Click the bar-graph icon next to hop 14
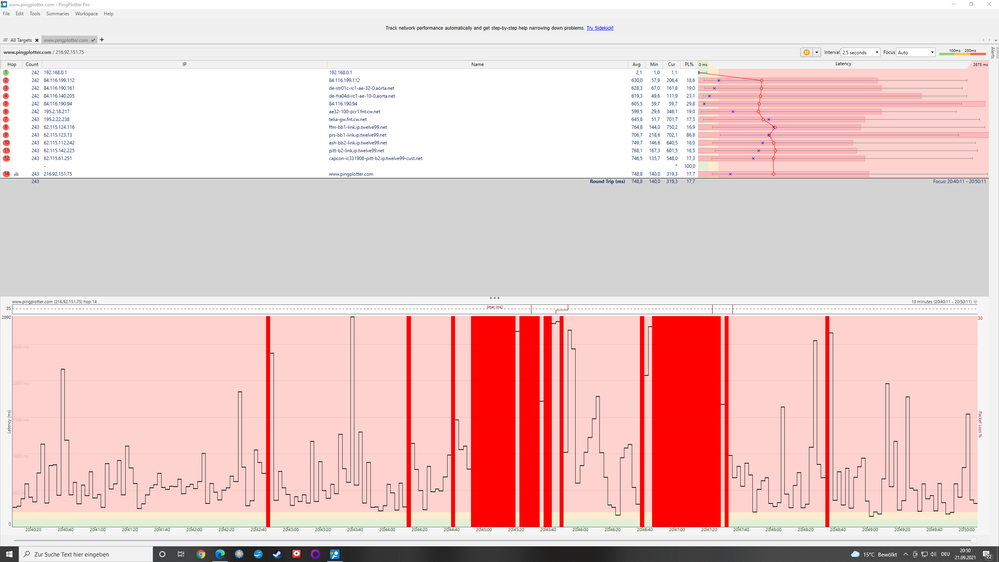This screenshot has width=999, height=562. (x=17, y=174)
